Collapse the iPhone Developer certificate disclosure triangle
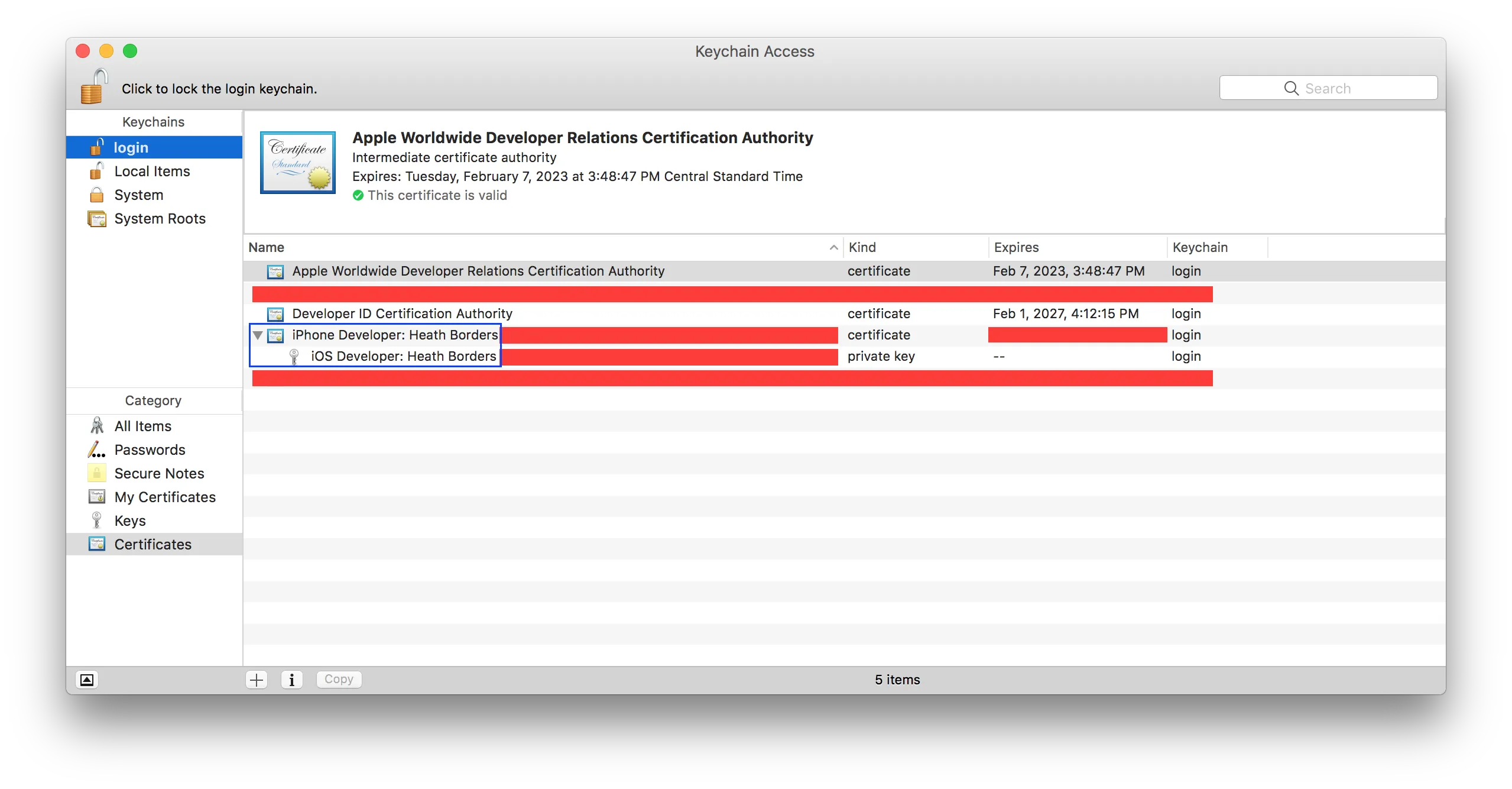This screenshot has width=1512, height=789. point(258,335)
